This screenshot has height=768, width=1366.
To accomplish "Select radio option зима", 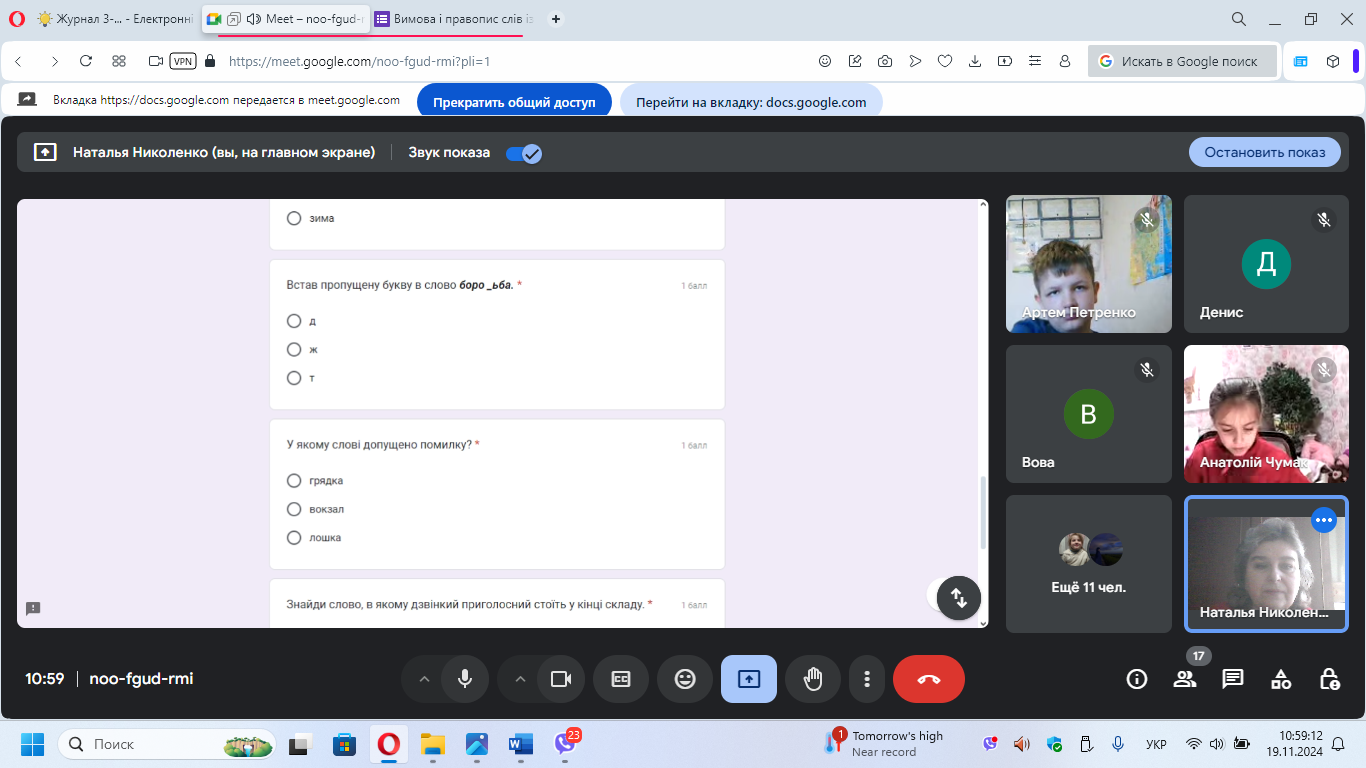I will [x=294, y=218].
